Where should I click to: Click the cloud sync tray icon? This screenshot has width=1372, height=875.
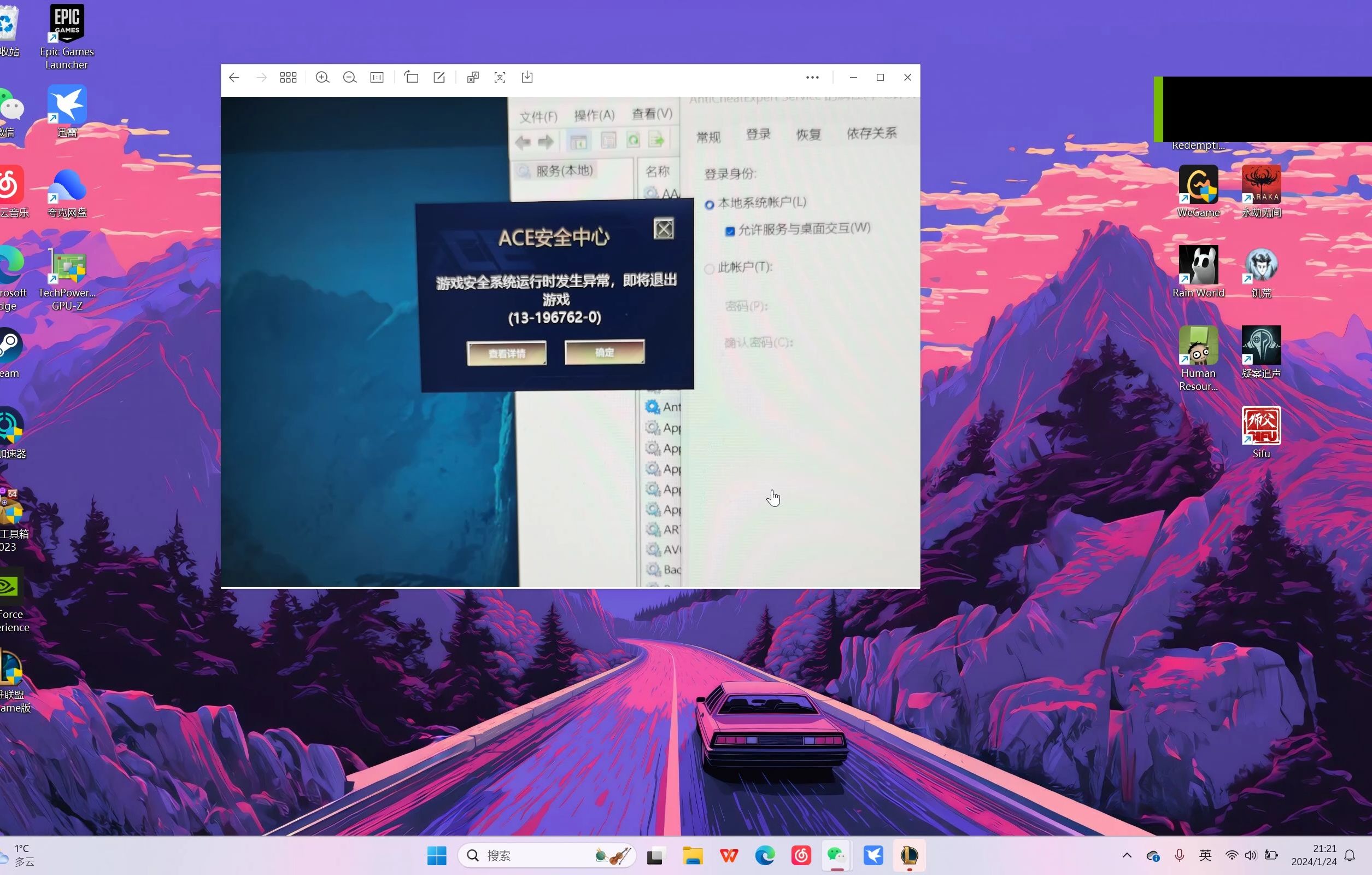pos(1153,856)
